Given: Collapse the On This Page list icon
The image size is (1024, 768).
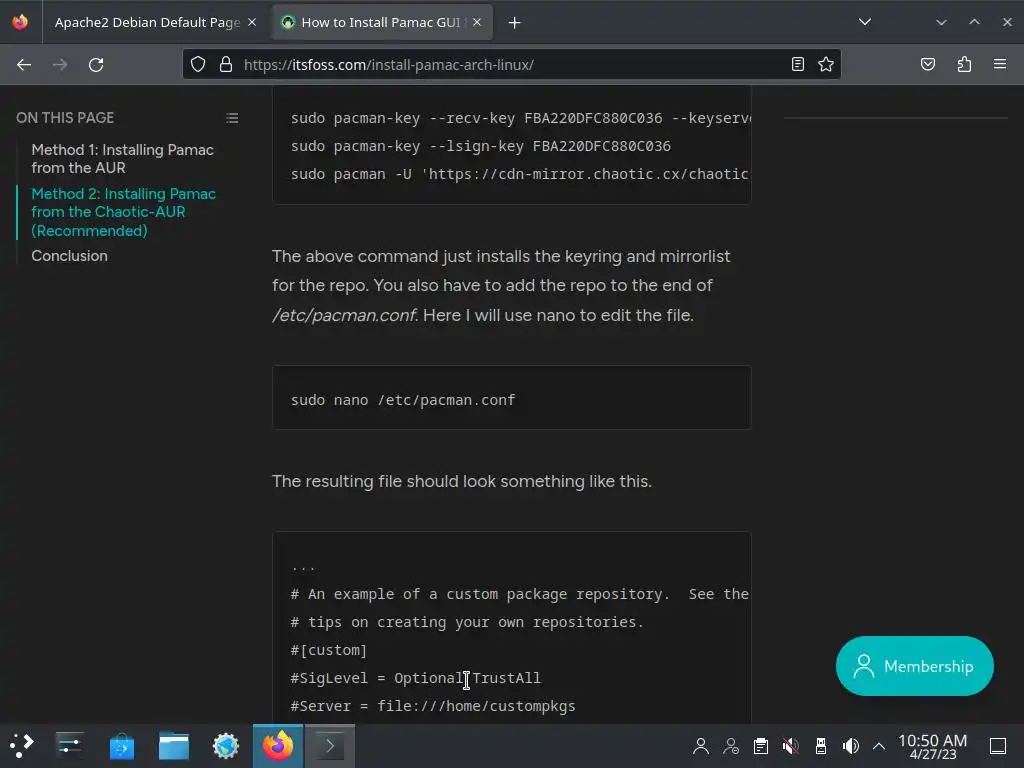Looking at the screenshot, I should tap(232, 118).
